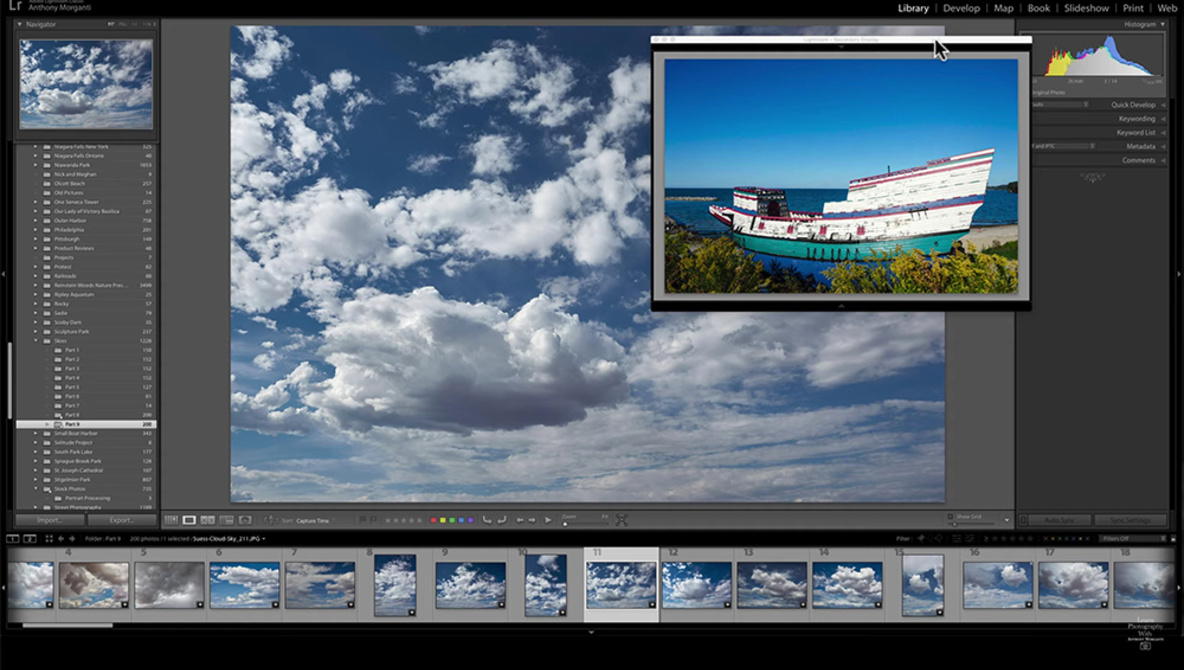
Task: Open the Filters Off dropdown
Action: [x=1130, y=539]
